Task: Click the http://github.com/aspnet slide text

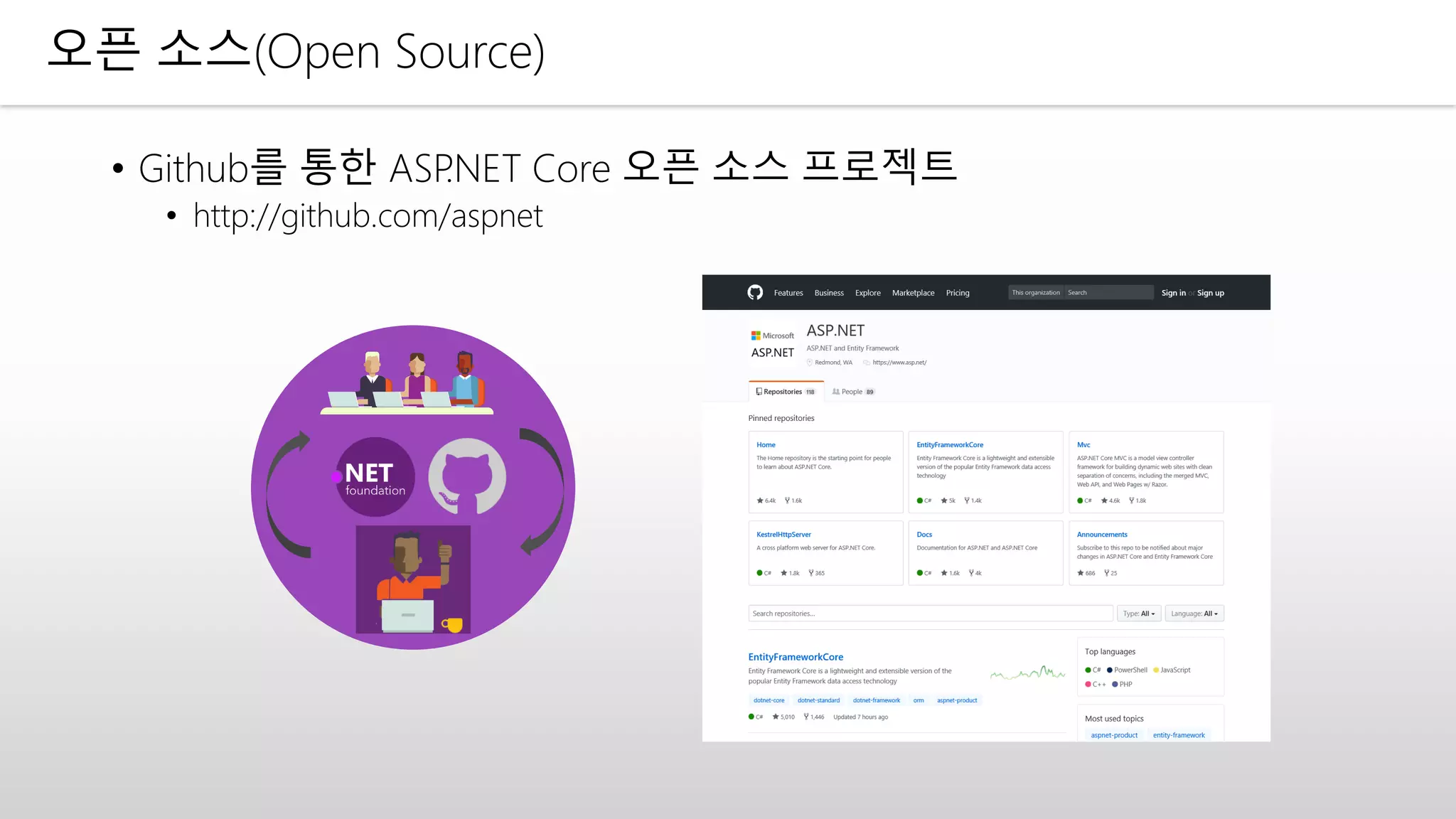Action: click(x=368, y=216)
